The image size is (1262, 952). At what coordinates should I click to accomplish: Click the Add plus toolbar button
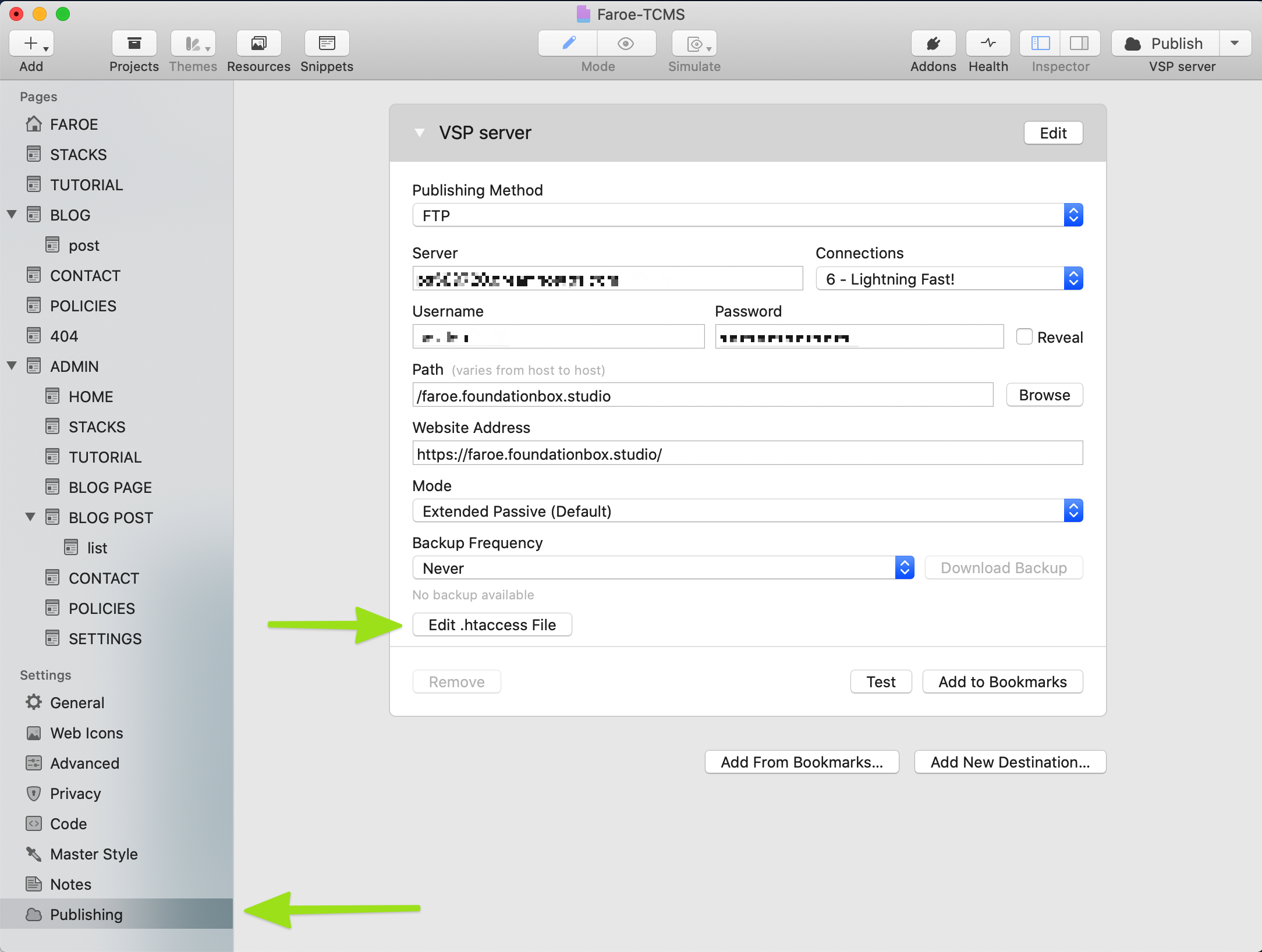(31, 44)
